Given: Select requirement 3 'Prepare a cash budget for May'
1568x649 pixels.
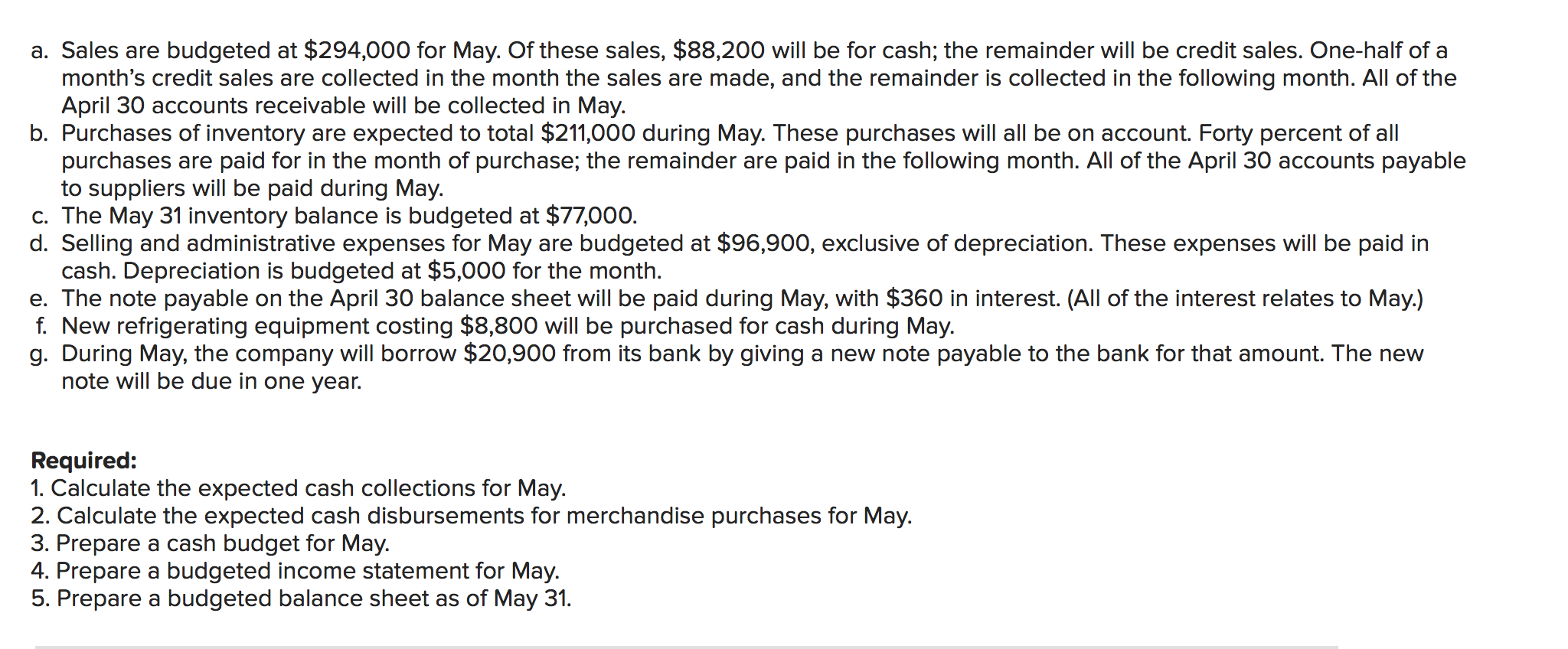Looking at the screenshot, I should [211, 543].
